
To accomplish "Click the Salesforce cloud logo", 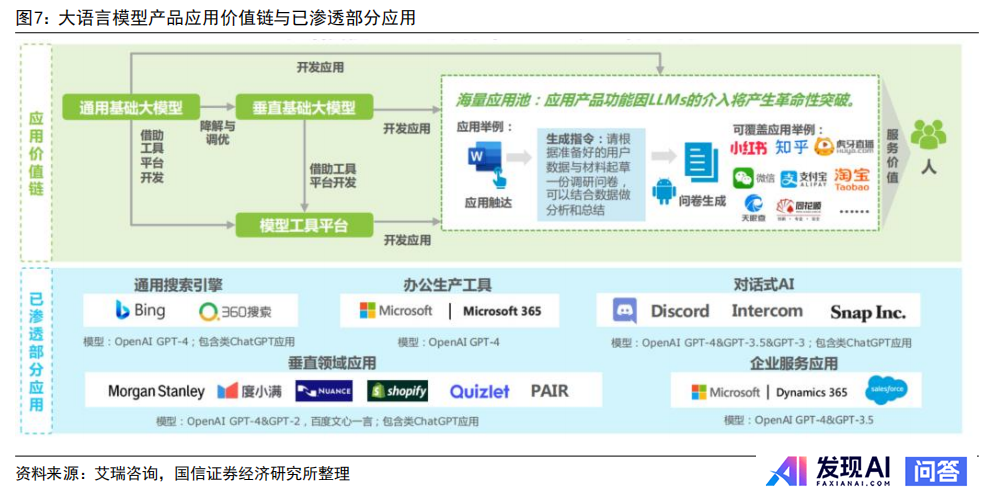I will point(886,390).
